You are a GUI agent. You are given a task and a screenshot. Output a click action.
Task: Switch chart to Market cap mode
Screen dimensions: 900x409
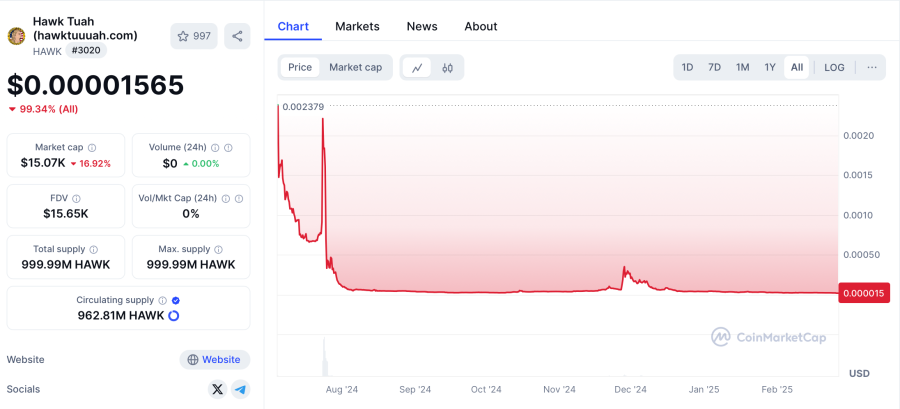click(x=355, y=68)
